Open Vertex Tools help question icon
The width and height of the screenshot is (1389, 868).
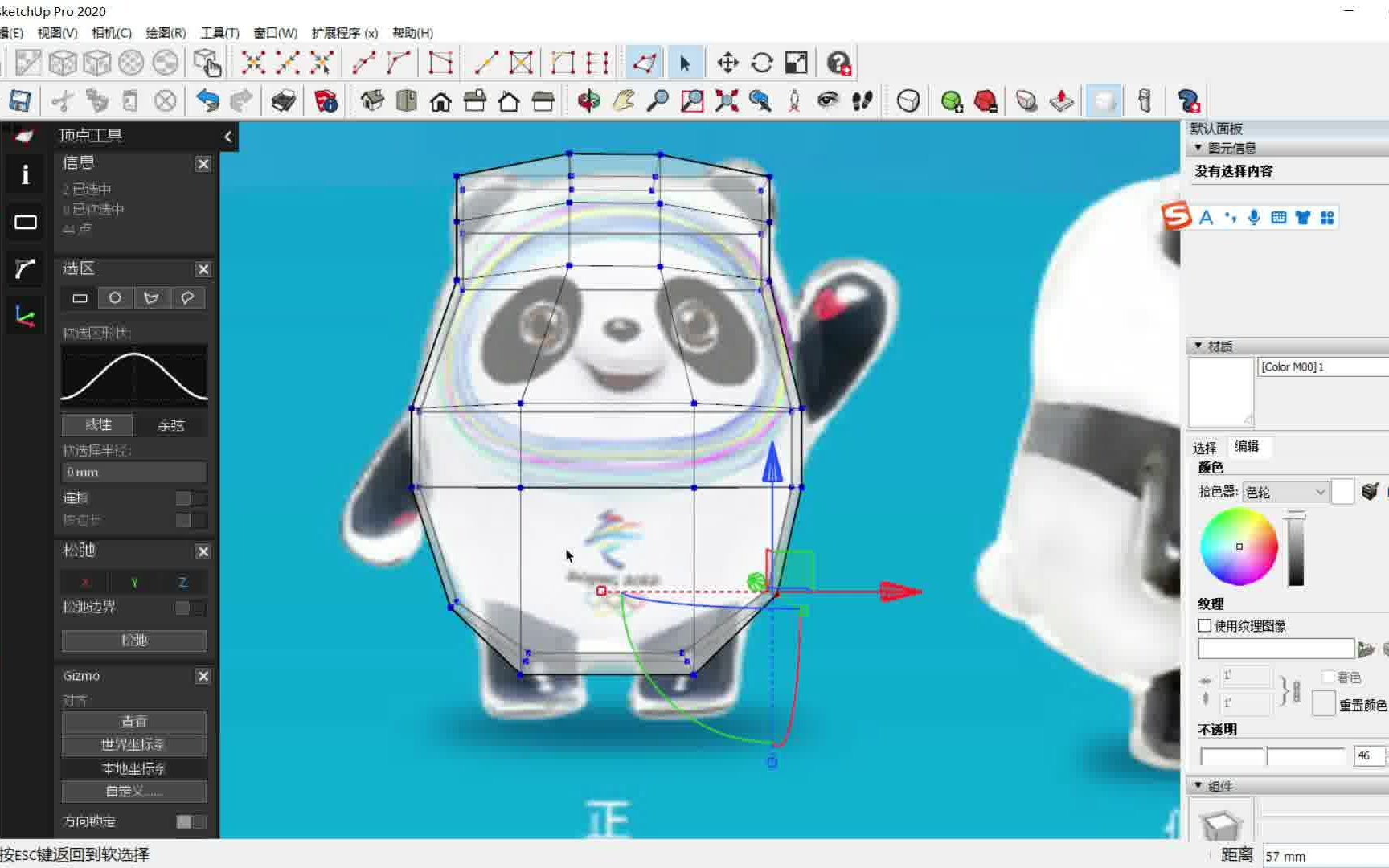click(839, 63)
